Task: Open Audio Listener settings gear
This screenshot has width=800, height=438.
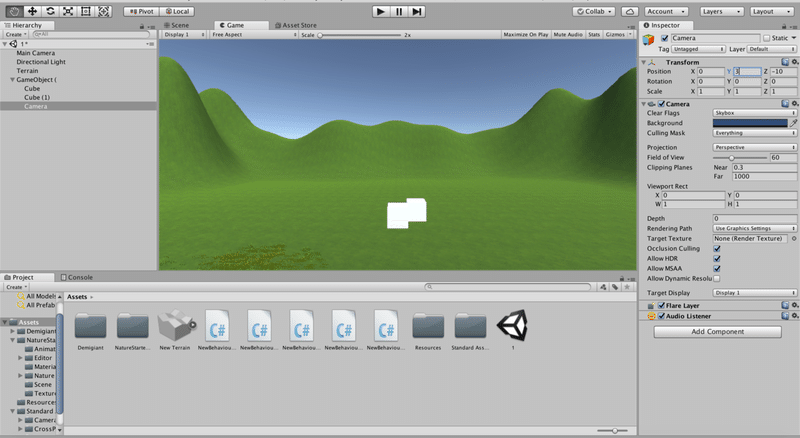Action: (x=794, y=316)
